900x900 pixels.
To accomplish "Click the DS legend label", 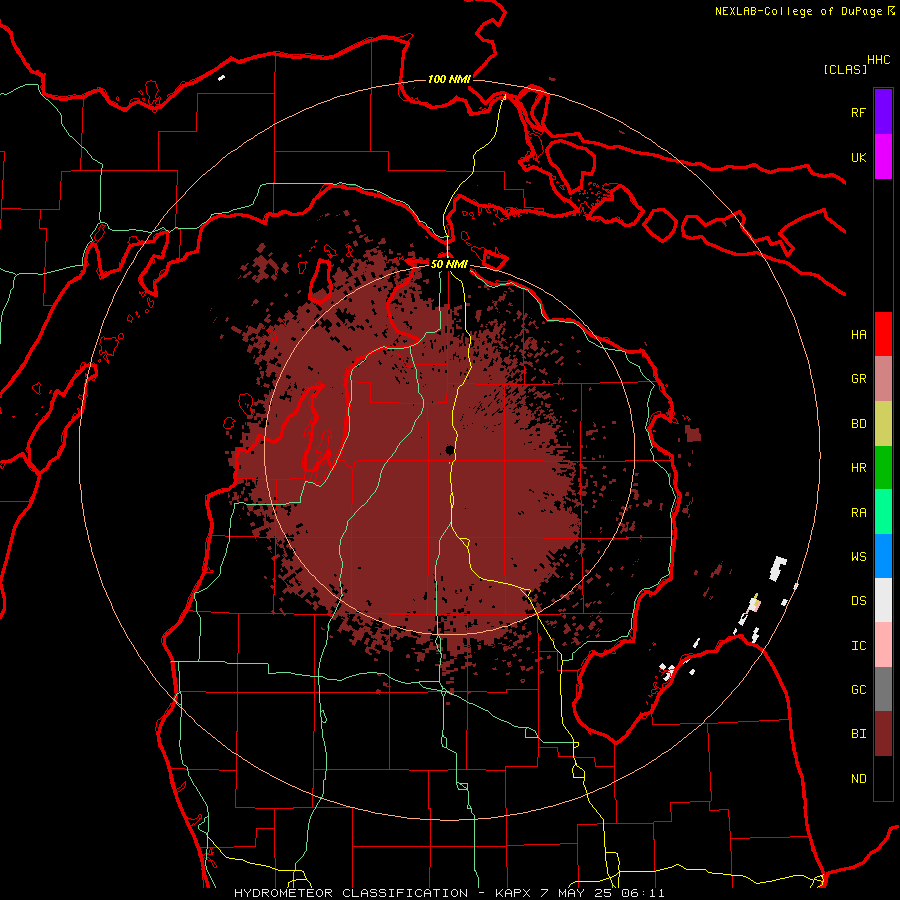I will click(858, 600).
